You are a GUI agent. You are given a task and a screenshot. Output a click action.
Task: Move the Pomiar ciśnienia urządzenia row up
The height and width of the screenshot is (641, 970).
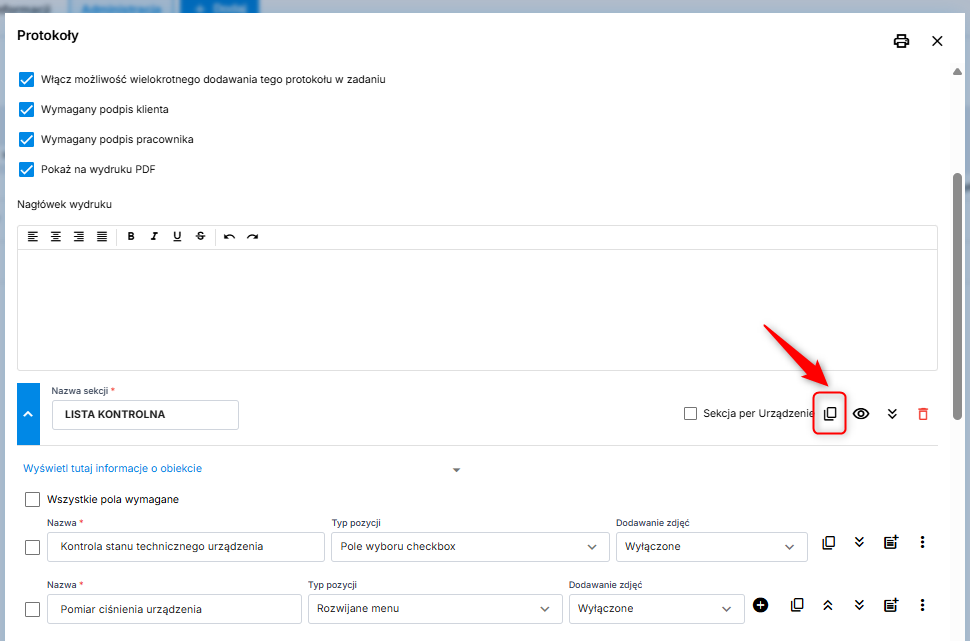point(828,605)
